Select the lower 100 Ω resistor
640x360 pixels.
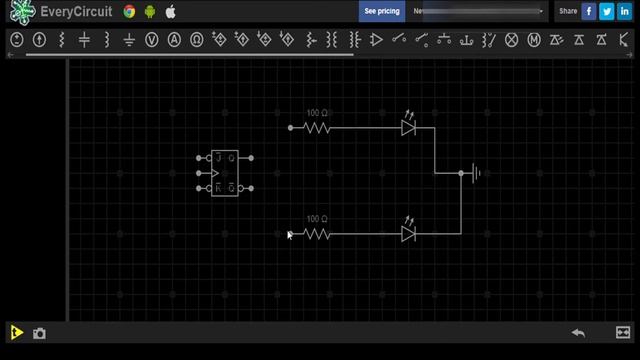[x=317, y=234]
